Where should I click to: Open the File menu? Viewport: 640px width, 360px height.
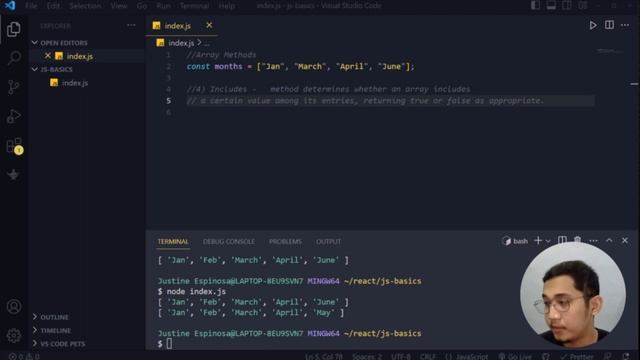tap(31, 6)
